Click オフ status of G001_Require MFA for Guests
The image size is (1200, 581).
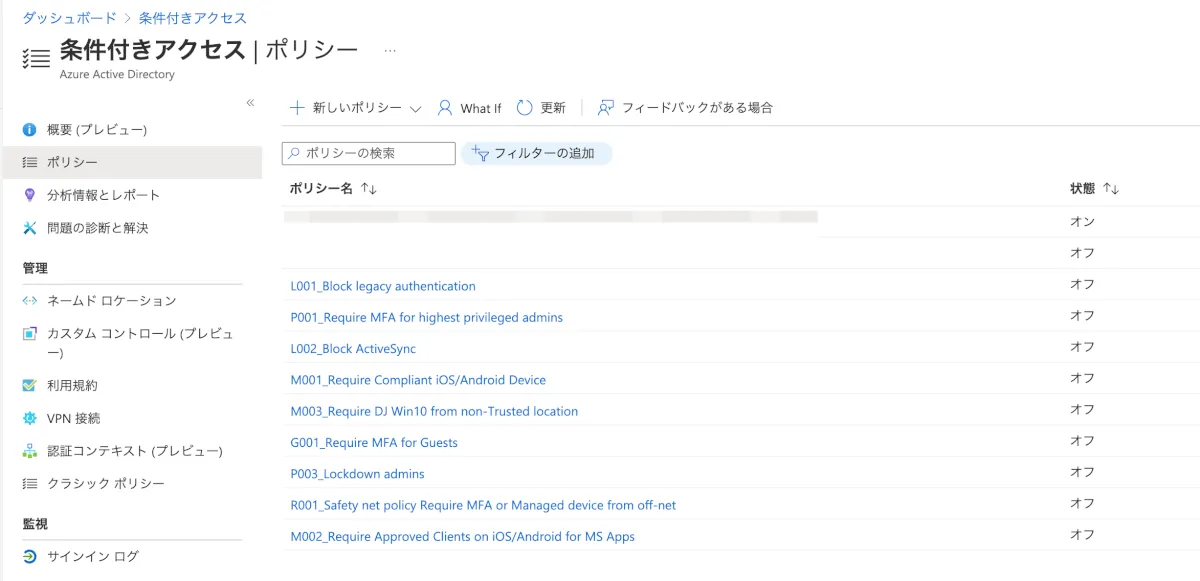coord(1083,440)
